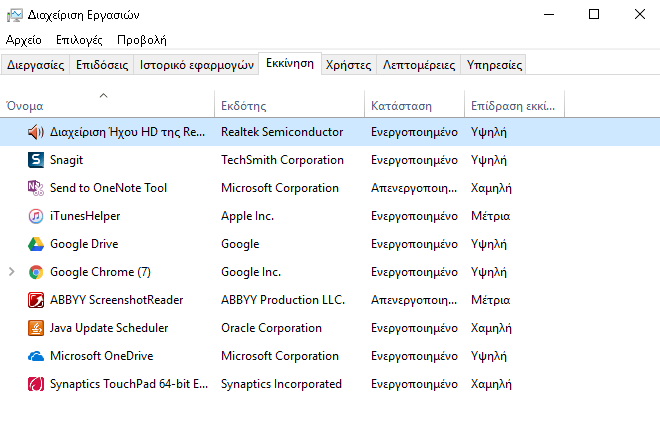660x433 pixels.
Task: Switch to the Επιδόσεις tab
Action: pyautogui.click(x=102, y=65)
